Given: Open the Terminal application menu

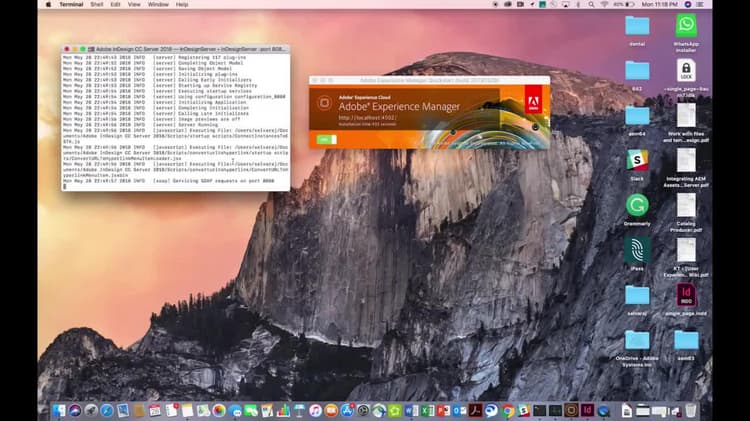Looking at the screenshot, I should tap(71, 4).
